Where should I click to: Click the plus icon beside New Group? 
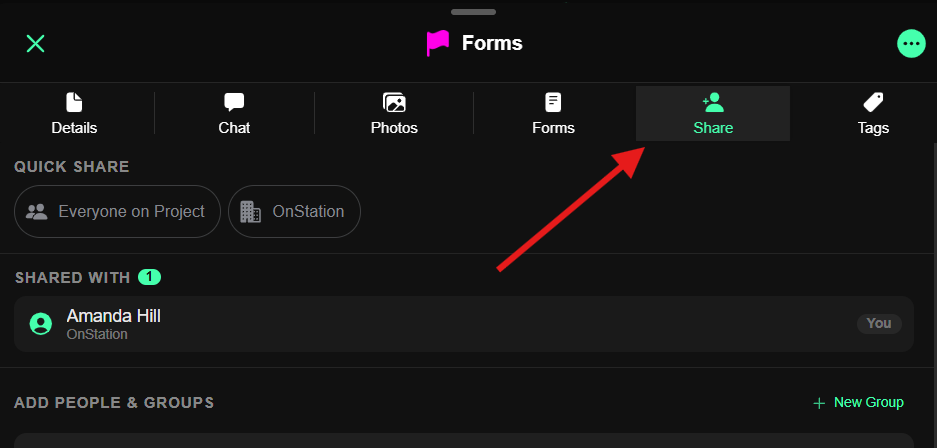click(x=819, y=403)
